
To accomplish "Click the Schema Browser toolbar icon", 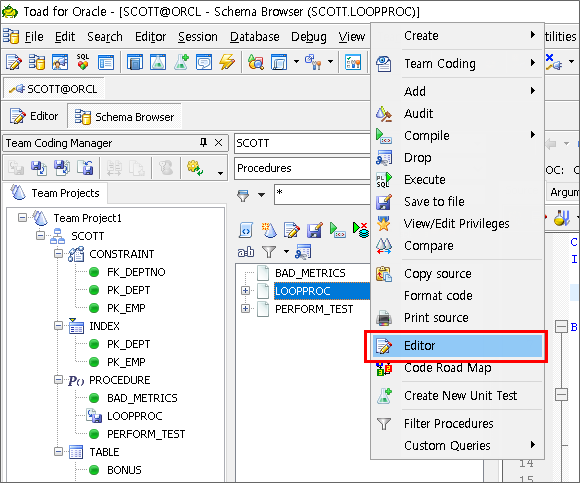I will click(37, 62).
